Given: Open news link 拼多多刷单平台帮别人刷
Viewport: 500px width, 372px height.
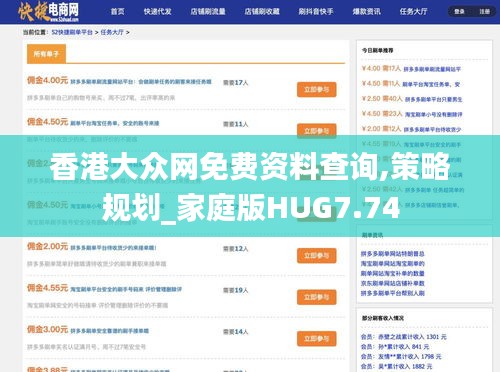Looking at the screenshot, I should click(393, 293).
